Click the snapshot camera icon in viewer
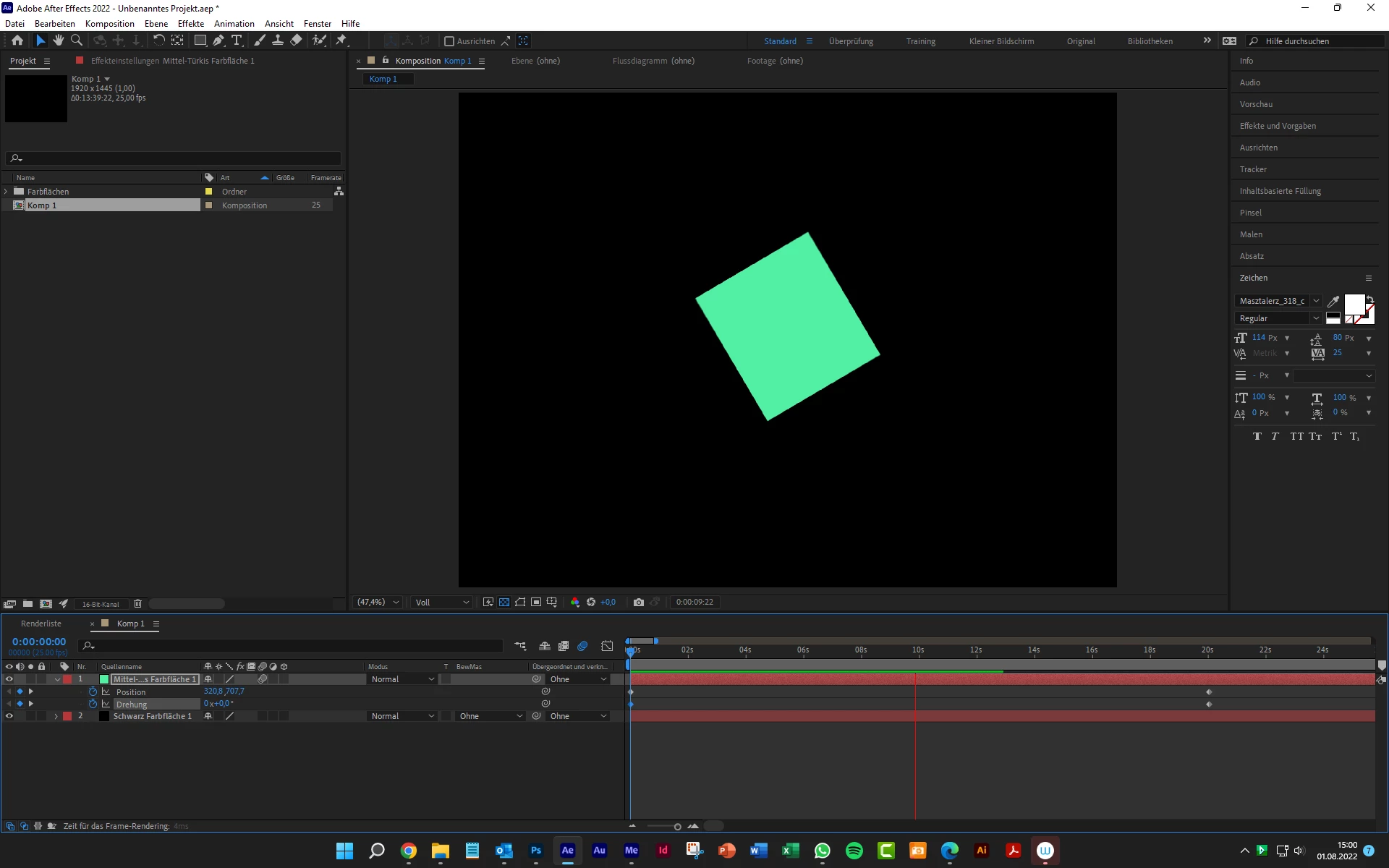Screen dimensions: 1389x868 (638, 602)
